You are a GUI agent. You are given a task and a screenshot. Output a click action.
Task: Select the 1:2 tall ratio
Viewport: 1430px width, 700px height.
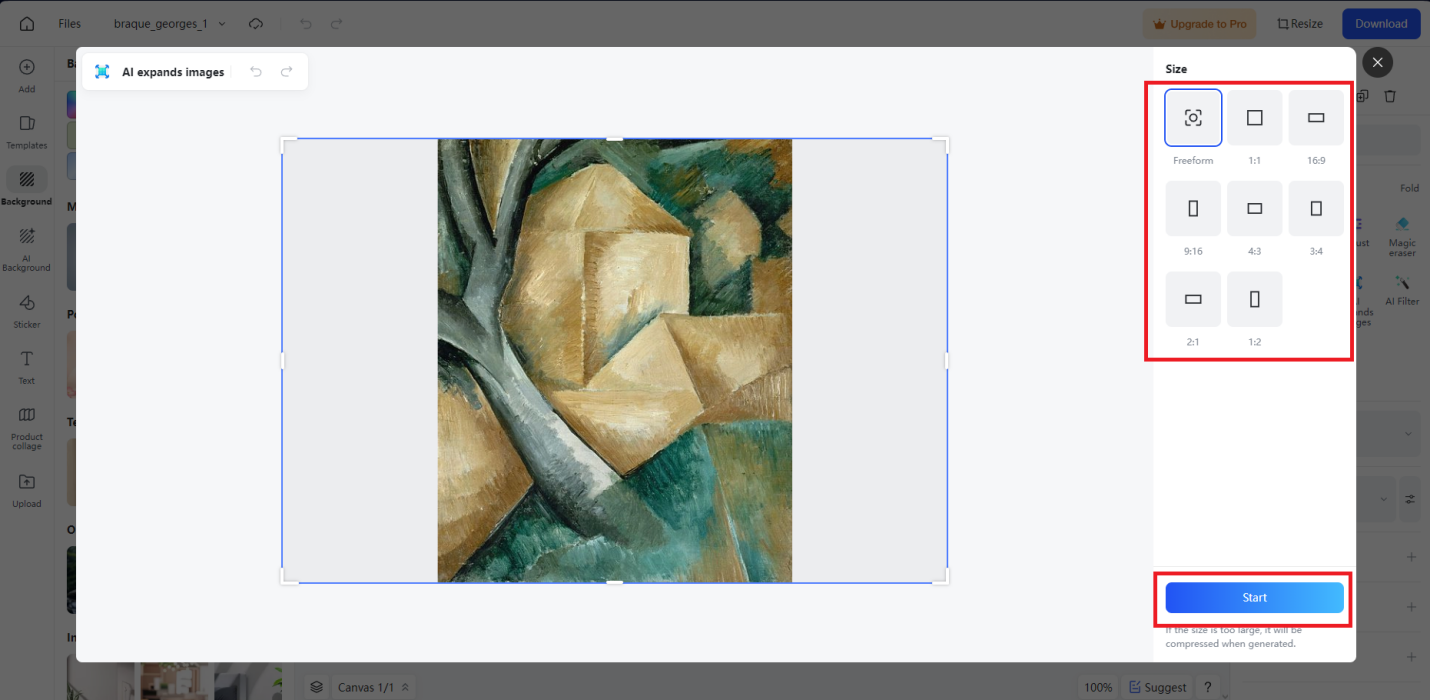1254,299
